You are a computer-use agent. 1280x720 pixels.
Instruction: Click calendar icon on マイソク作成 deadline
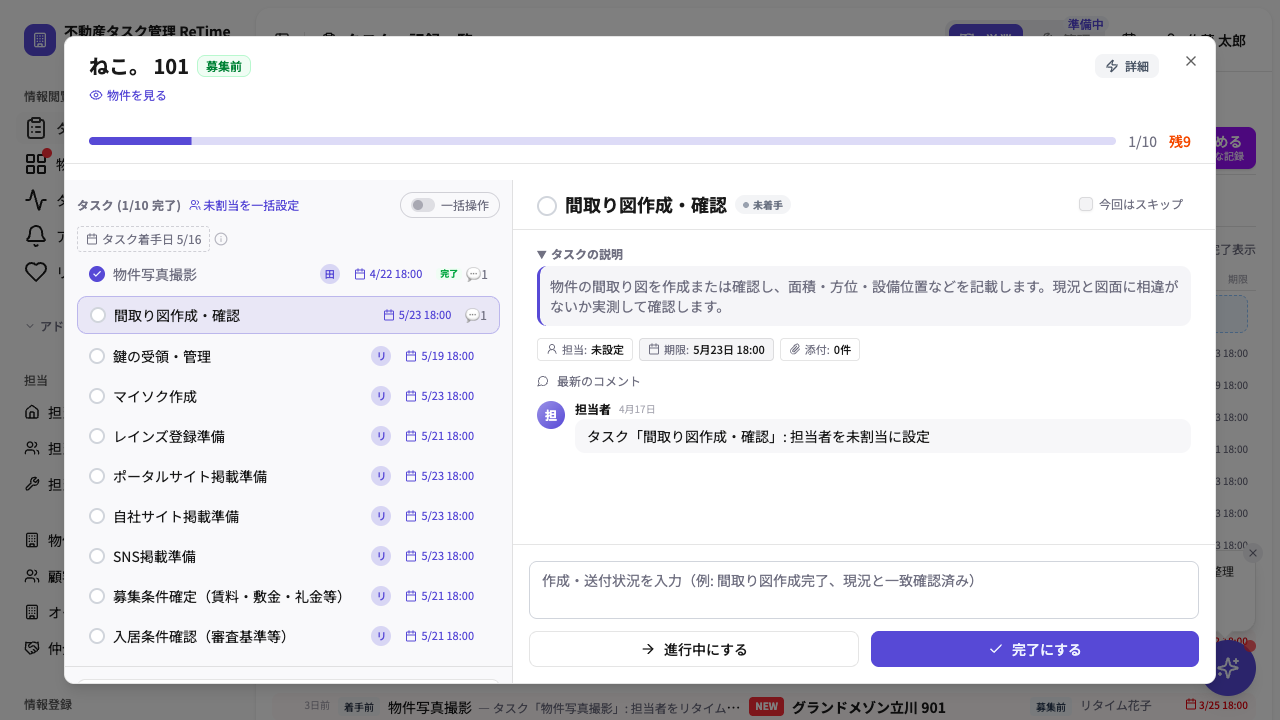411,396
